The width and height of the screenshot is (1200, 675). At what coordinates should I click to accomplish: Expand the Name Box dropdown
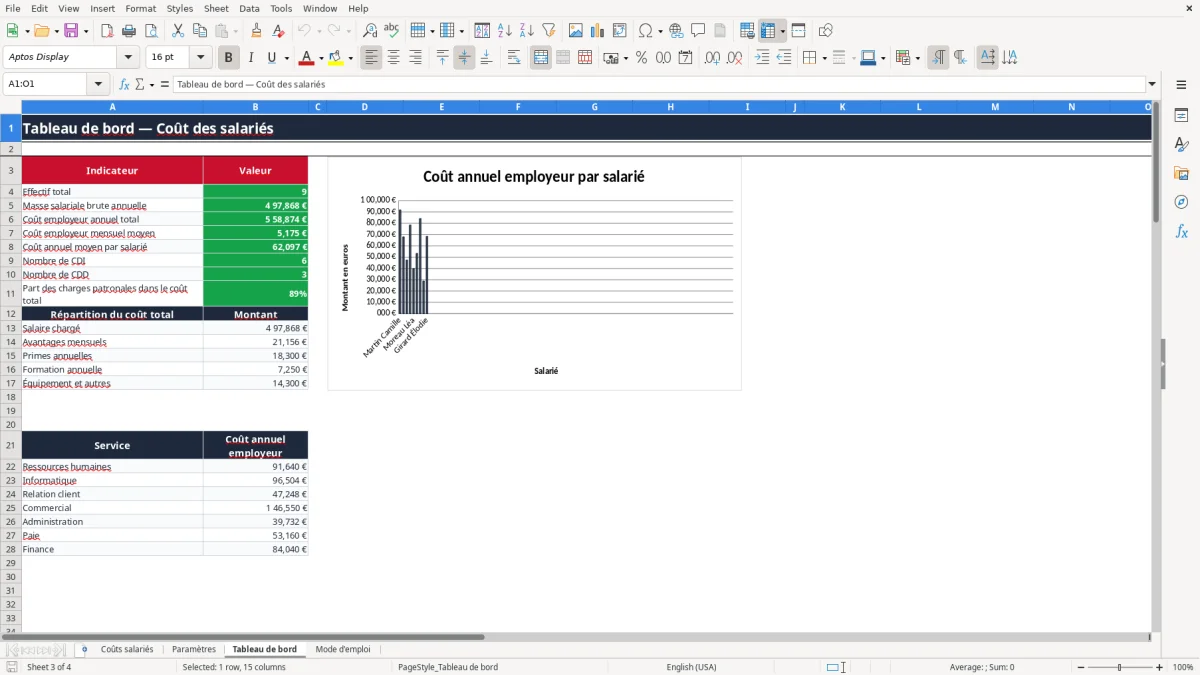98,85
